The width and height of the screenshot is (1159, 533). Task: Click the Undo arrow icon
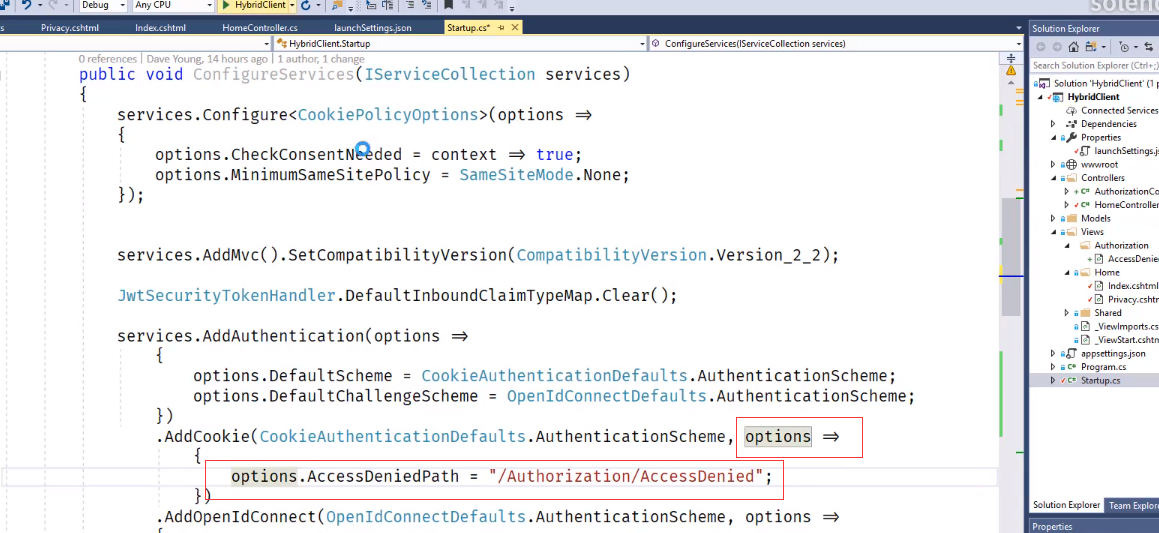pos(26,5)
